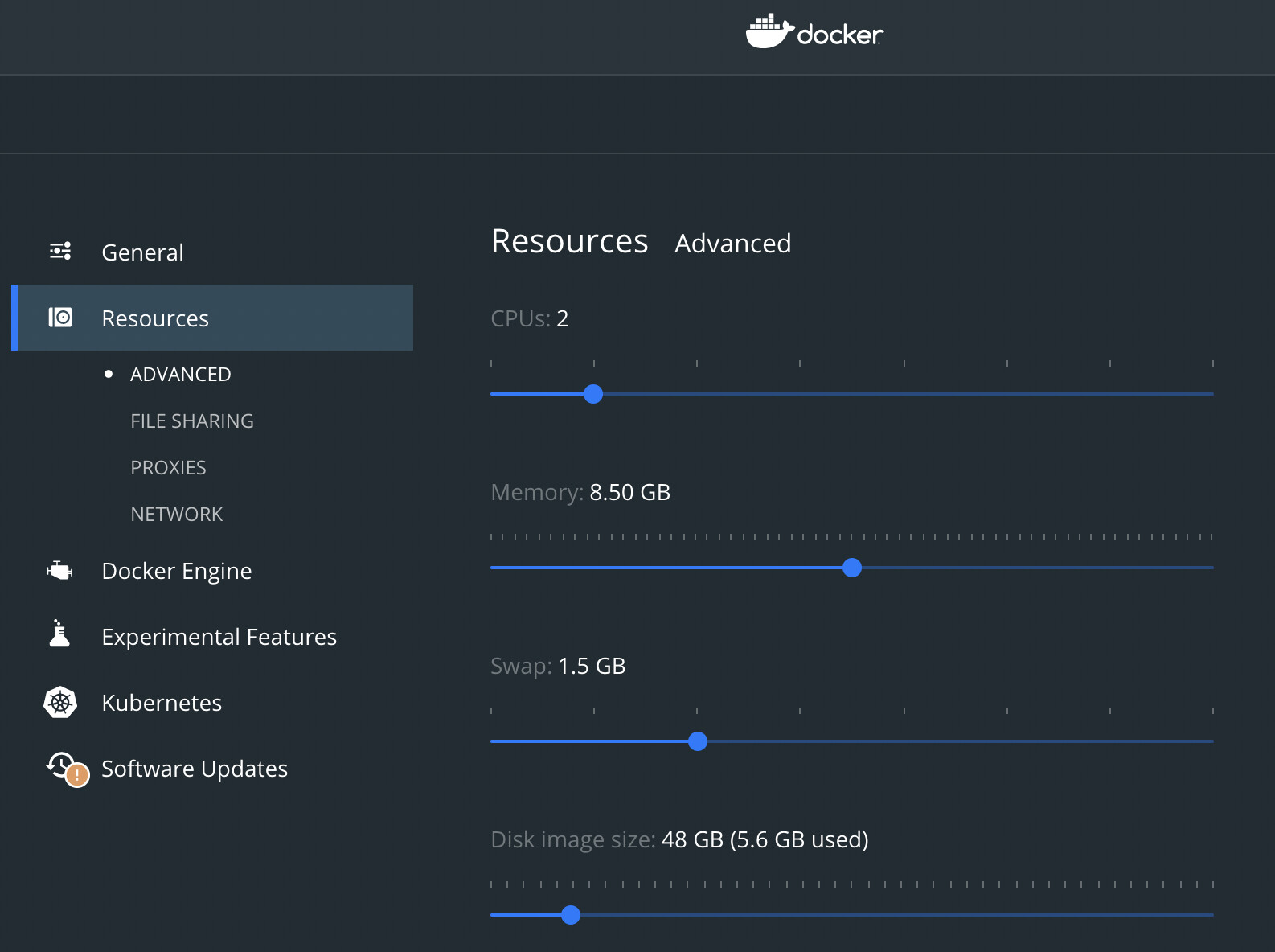Viewport: 1275px width, 952px height.
Task: Click the Experimental Features flask icon
Action: (x=59, y=634)
